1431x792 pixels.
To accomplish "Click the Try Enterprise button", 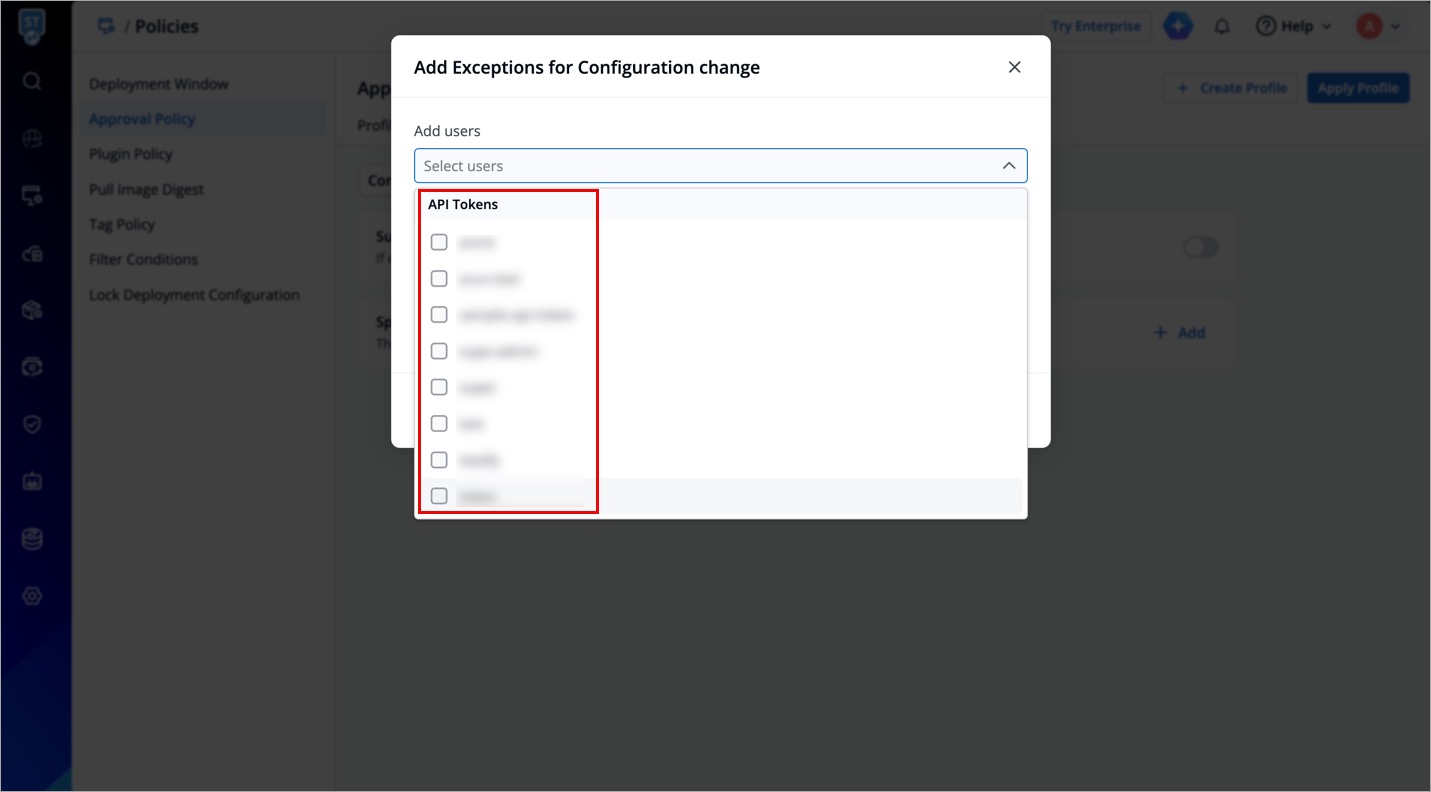I will [1096, 27].
